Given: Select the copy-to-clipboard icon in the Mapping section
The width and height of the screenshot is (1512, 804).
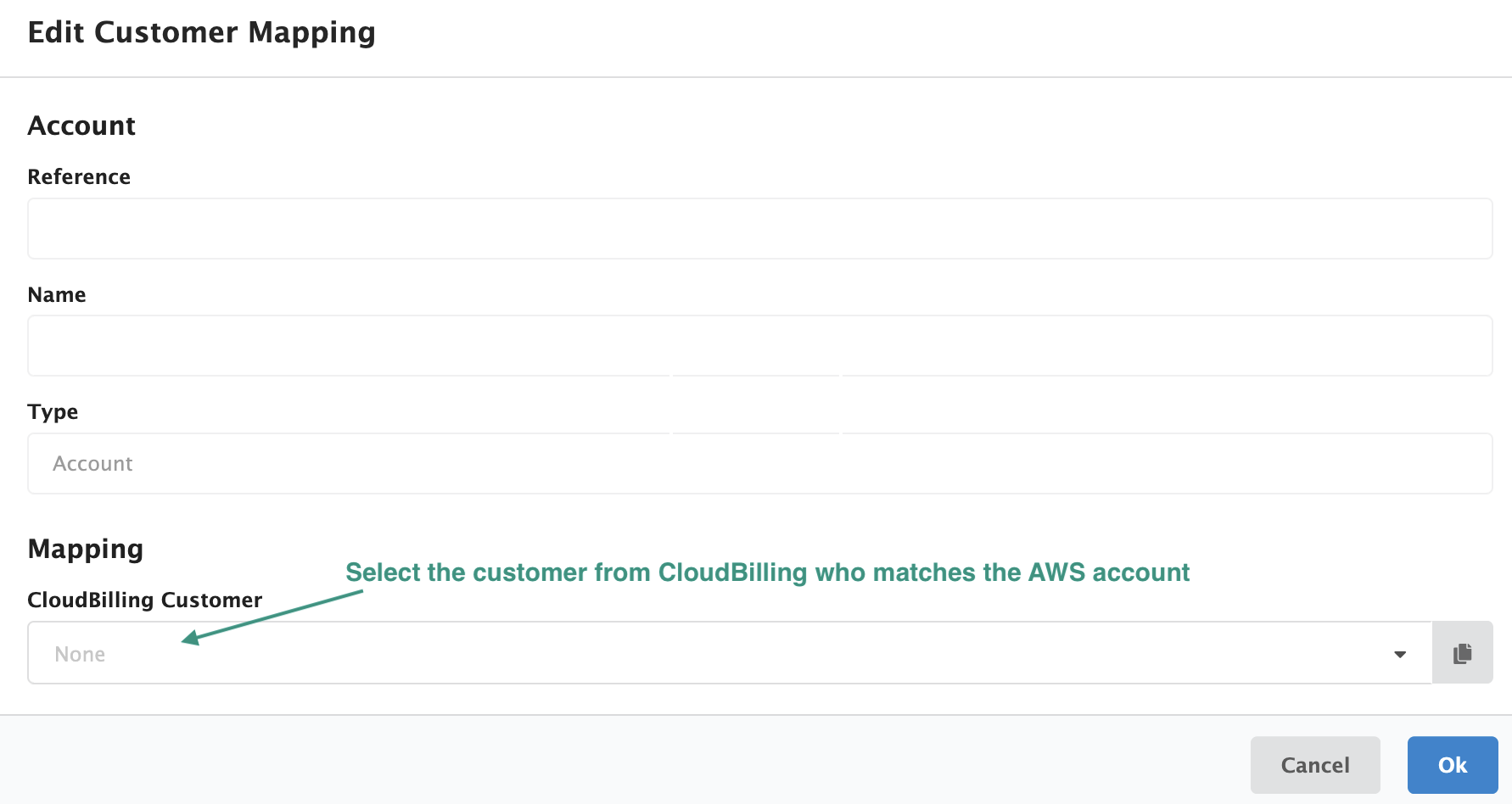Looking at the screenshot, I should coord(1462,652).
